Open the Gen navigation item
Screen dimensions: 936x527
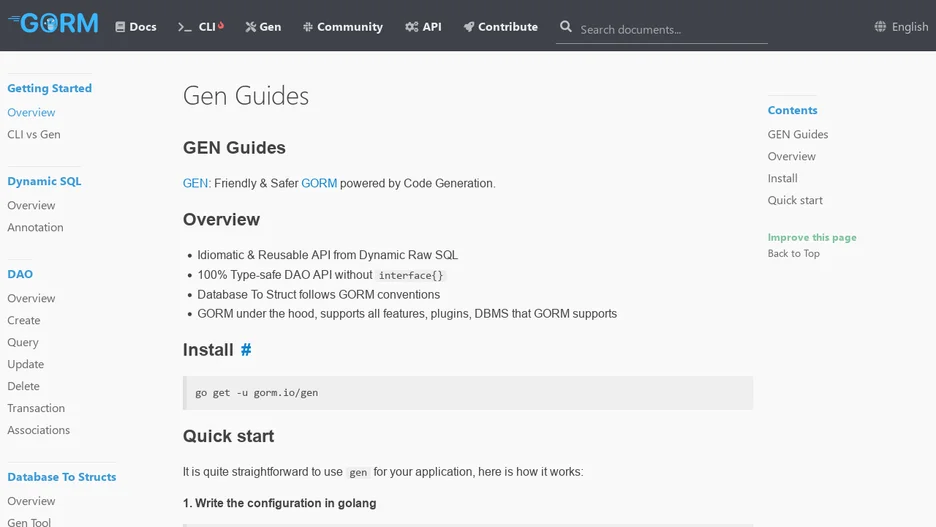click(263, 27)
